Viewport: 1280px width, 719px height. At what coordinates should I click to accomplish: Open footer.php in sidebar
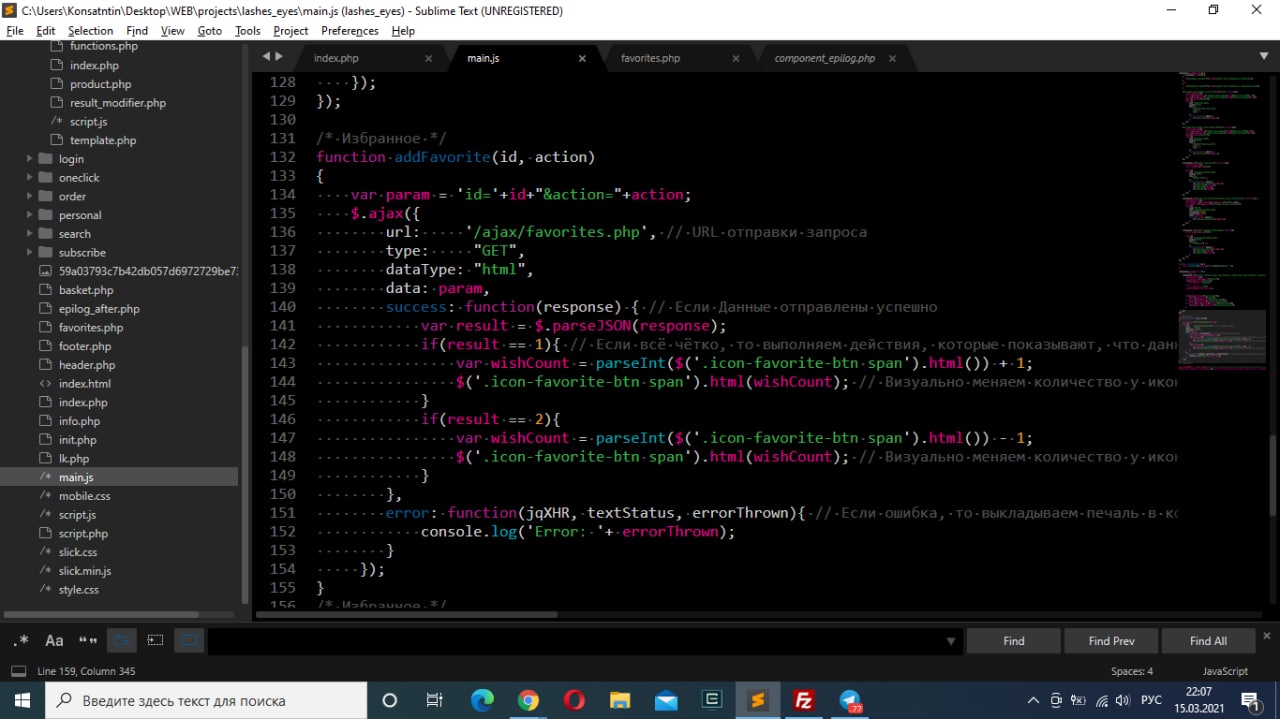(85, 346)
